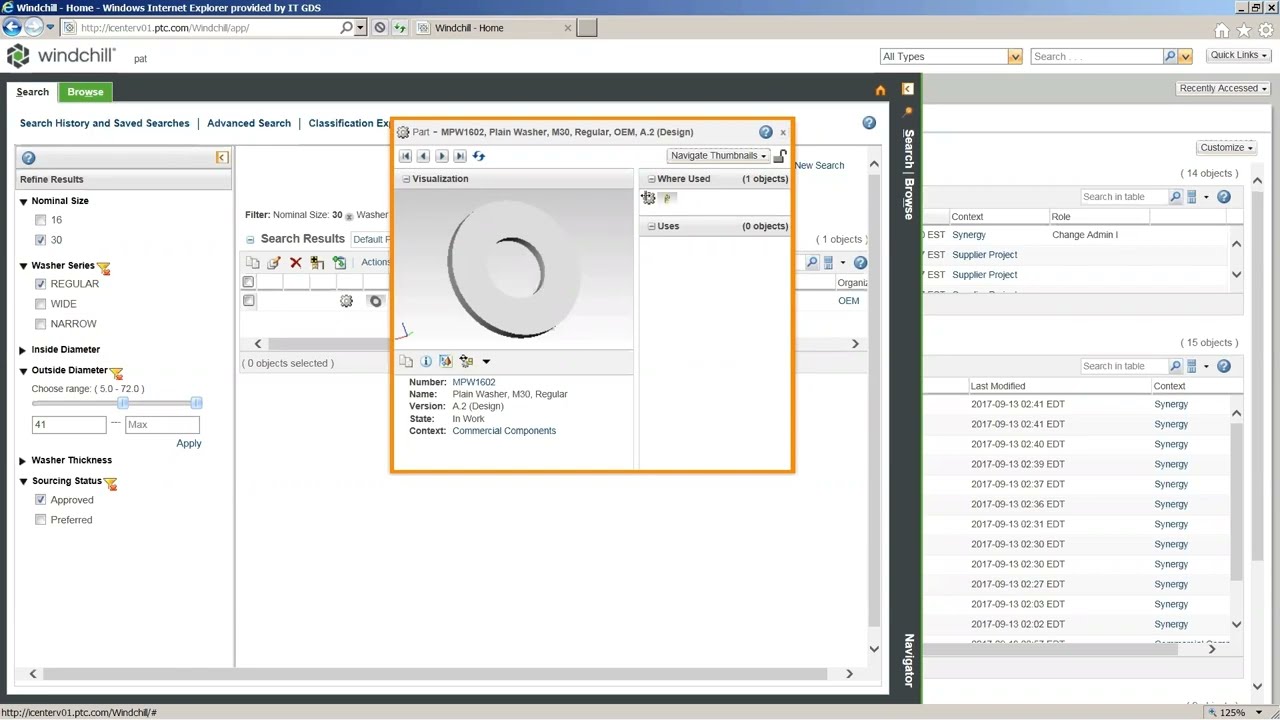Switch to the Search tab

click(x=32, y=92)
